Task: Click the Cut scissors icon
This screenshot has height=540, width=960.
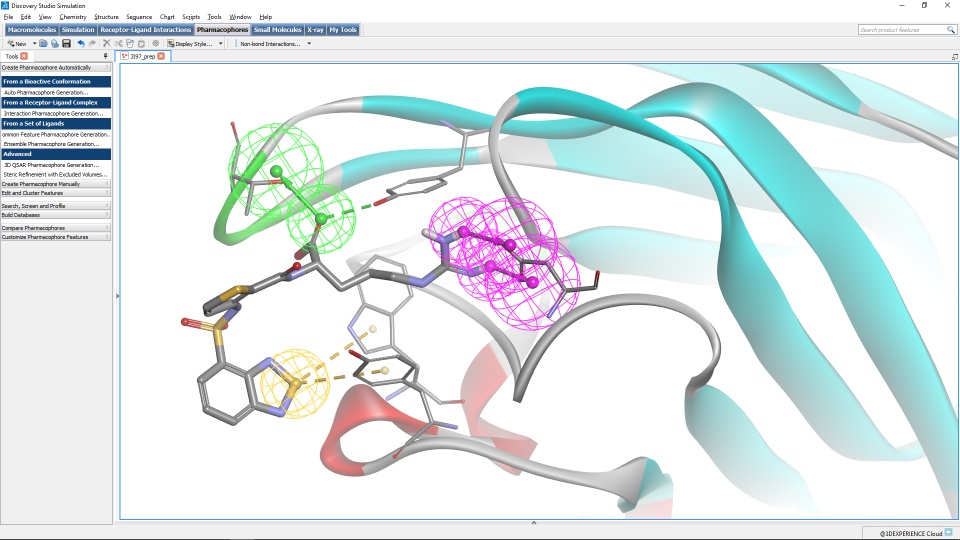Action: coord(118,43)
